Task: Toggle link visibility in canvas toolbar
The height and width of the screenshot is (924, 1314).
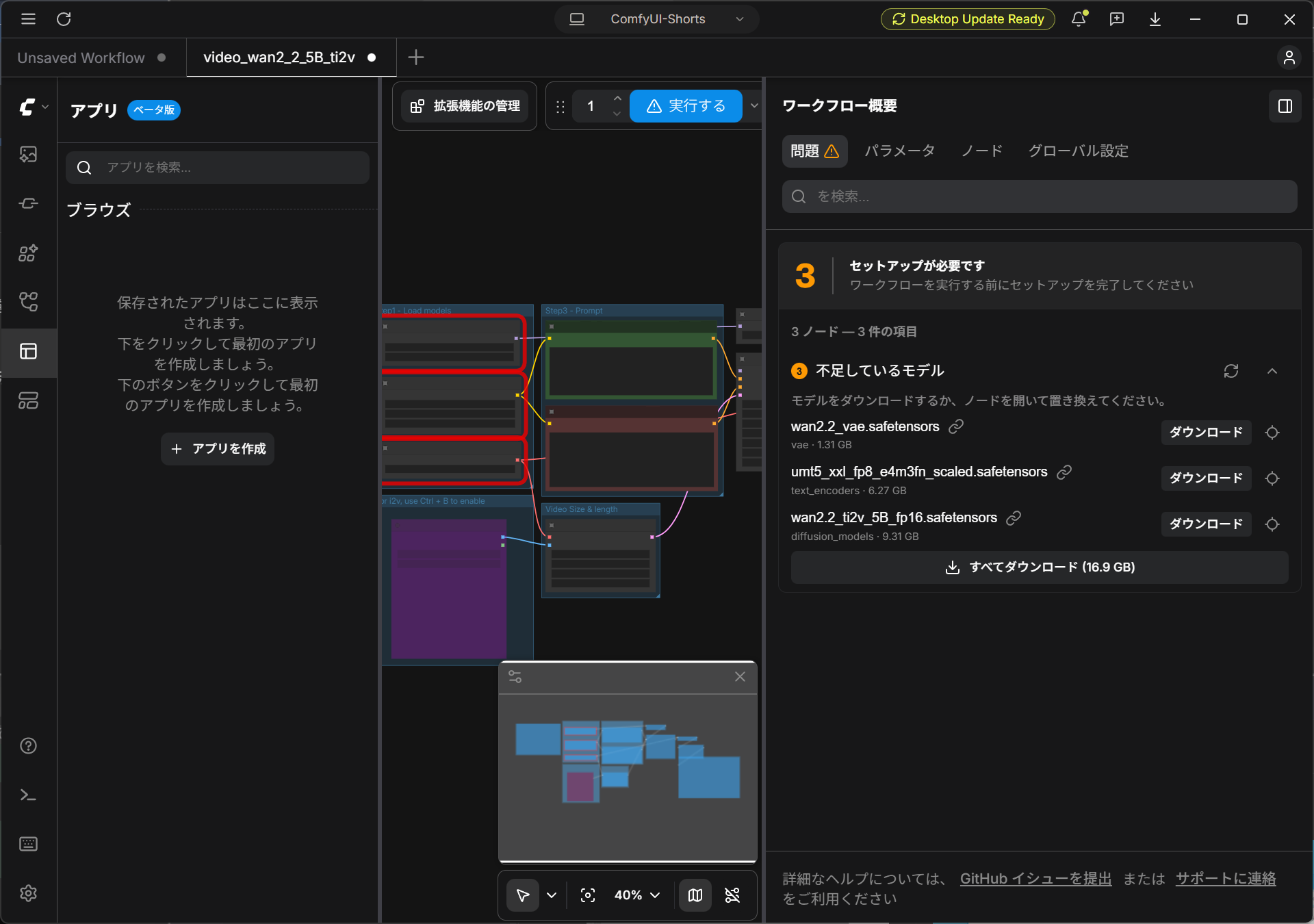Action: tap(732, 895)
